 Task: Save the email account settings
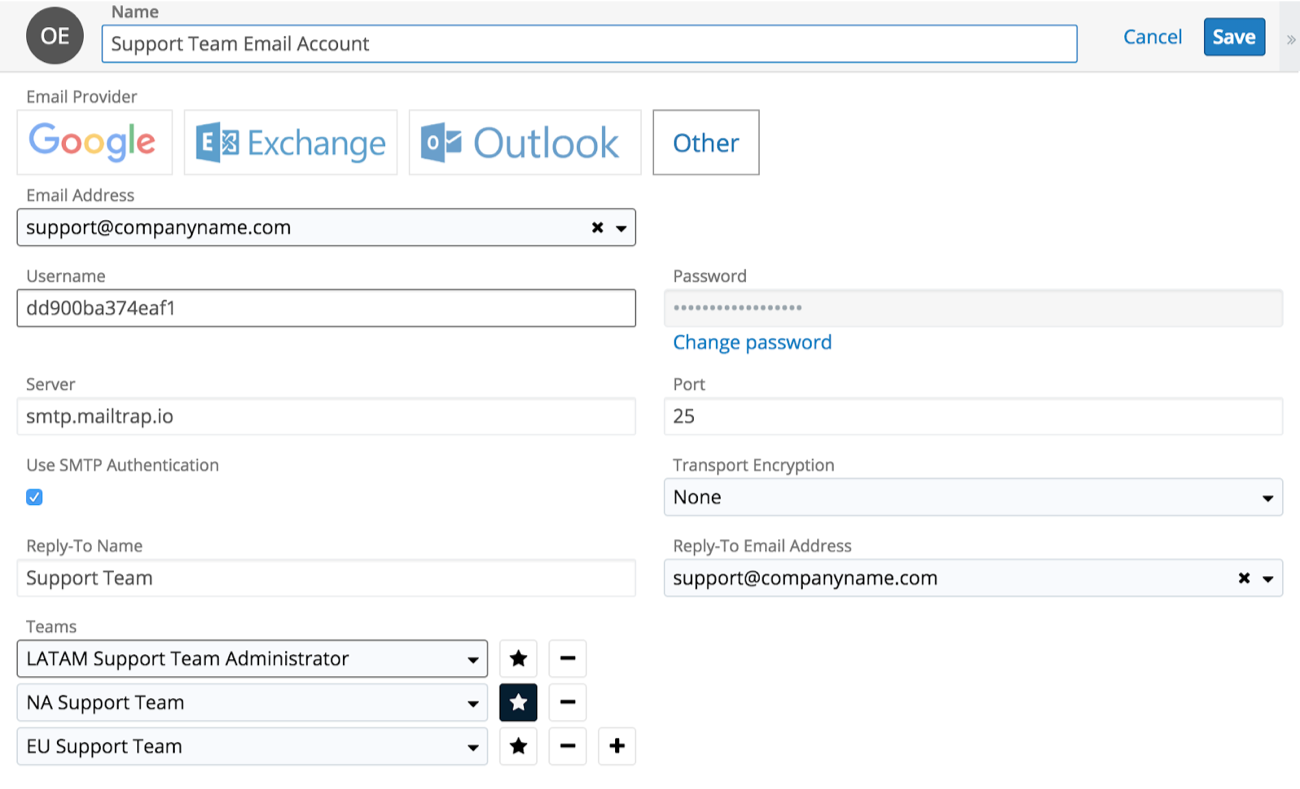point(1233,37)
